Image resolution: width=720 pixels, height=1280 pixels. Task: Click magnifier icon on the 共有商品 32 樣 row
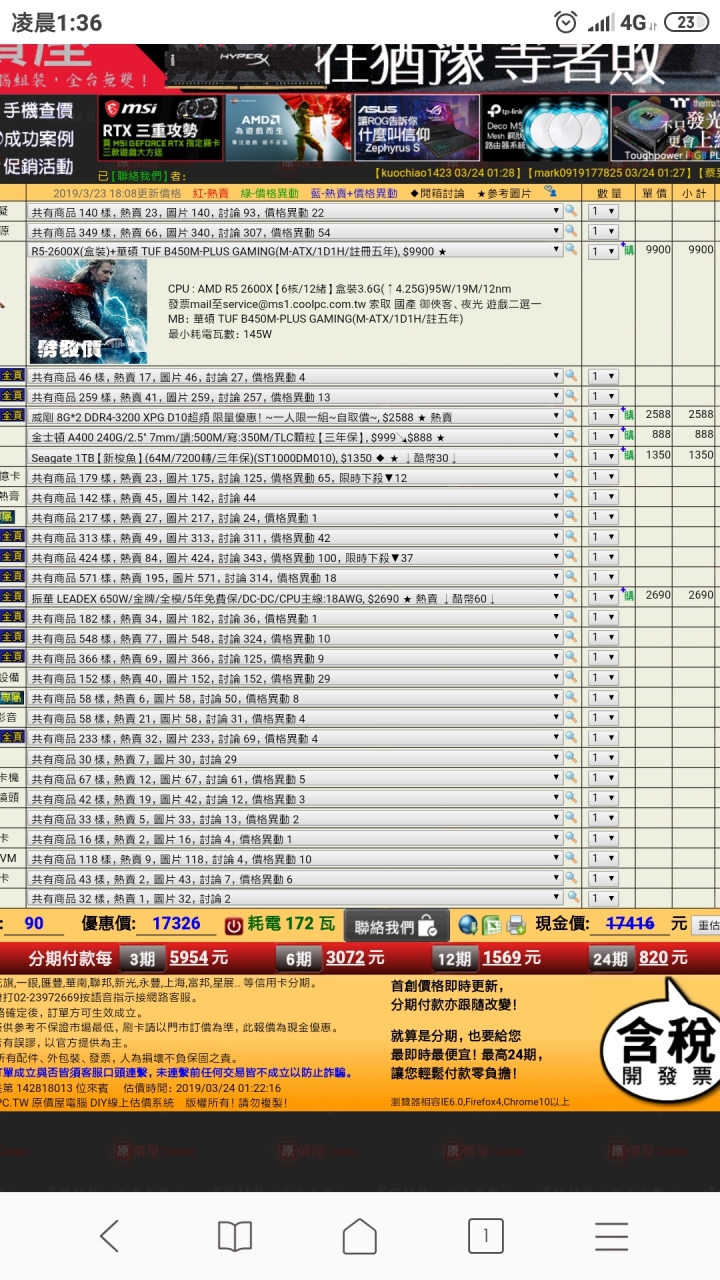coord(571,898)
